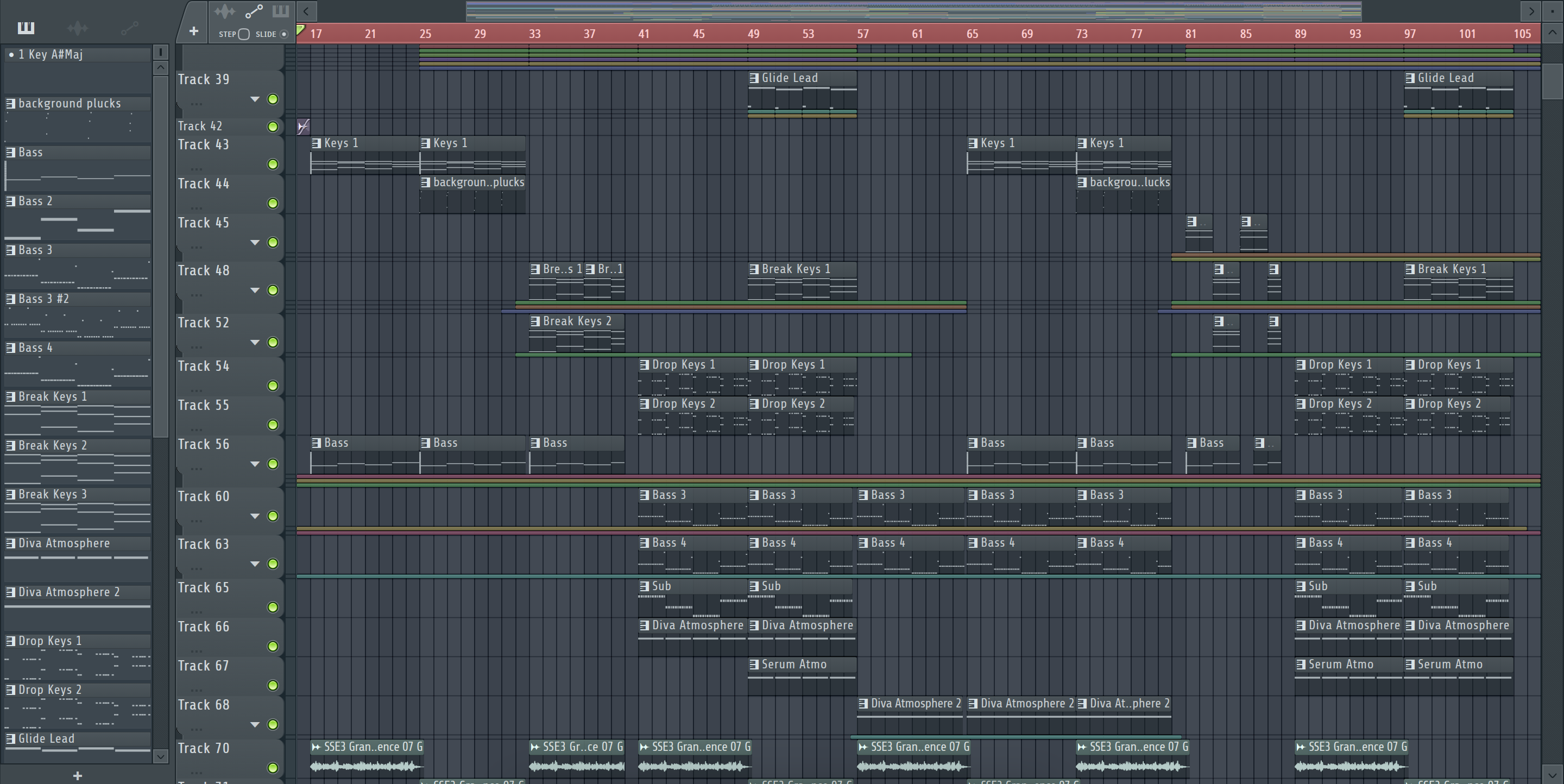Click the playlist's down arrow scroll button
1564x784 pixels.
pos(1552,774)
